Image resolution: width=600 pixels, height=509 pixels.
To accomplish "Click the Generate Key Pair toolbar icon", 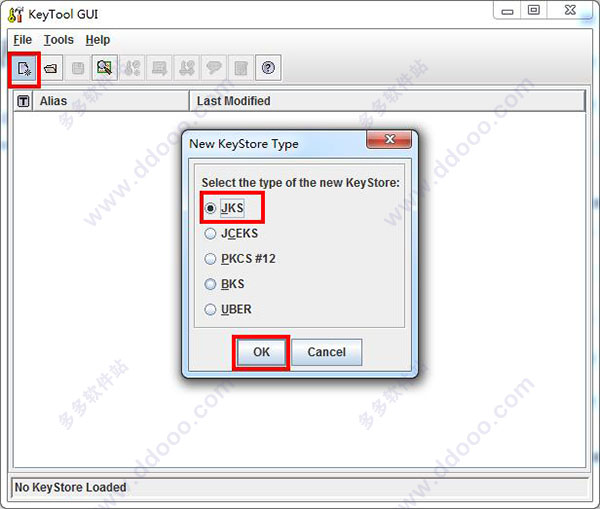I will (132, 68).
